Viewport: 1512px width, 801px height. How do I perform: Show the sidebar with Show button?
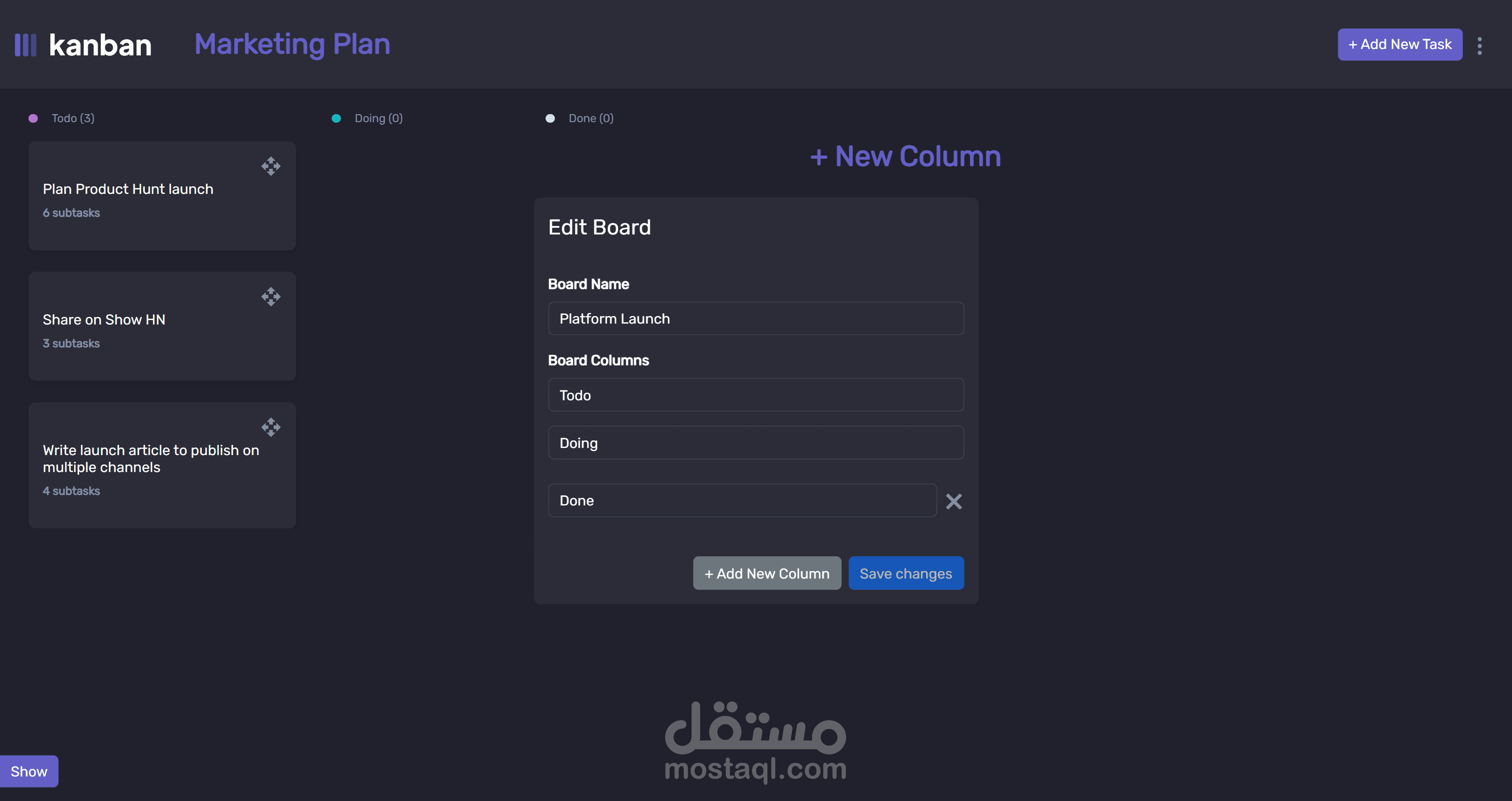[x=29, y=771]
